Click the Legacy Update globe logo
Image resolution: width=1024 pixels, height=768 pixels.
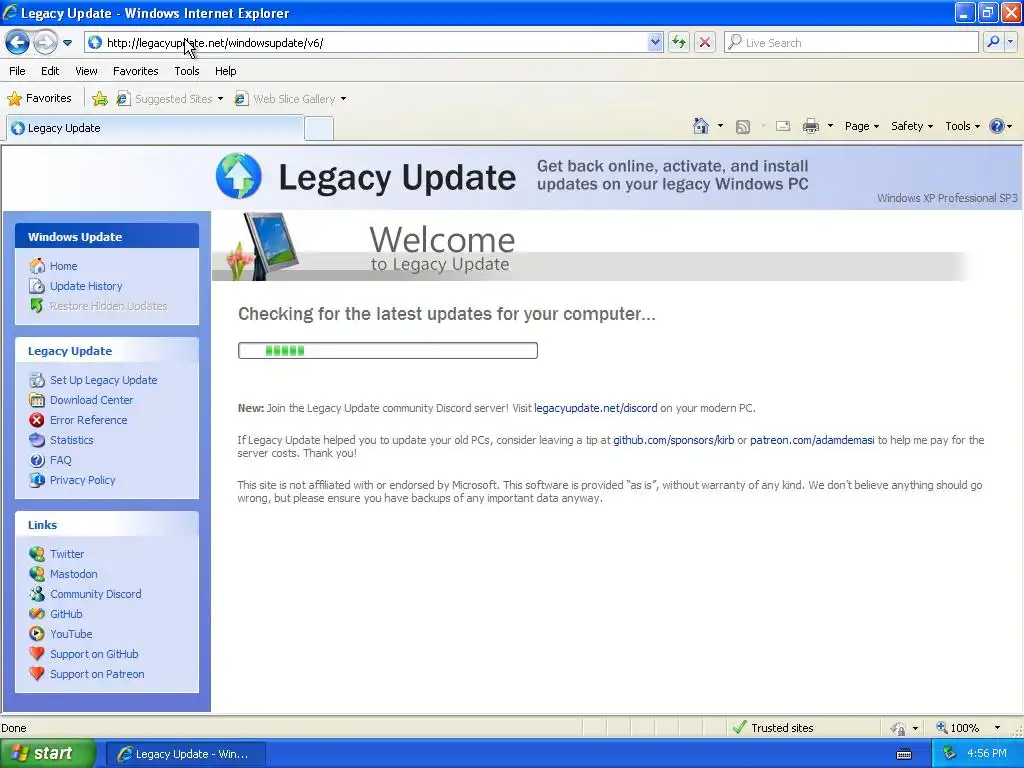click(x=238, y=176)
